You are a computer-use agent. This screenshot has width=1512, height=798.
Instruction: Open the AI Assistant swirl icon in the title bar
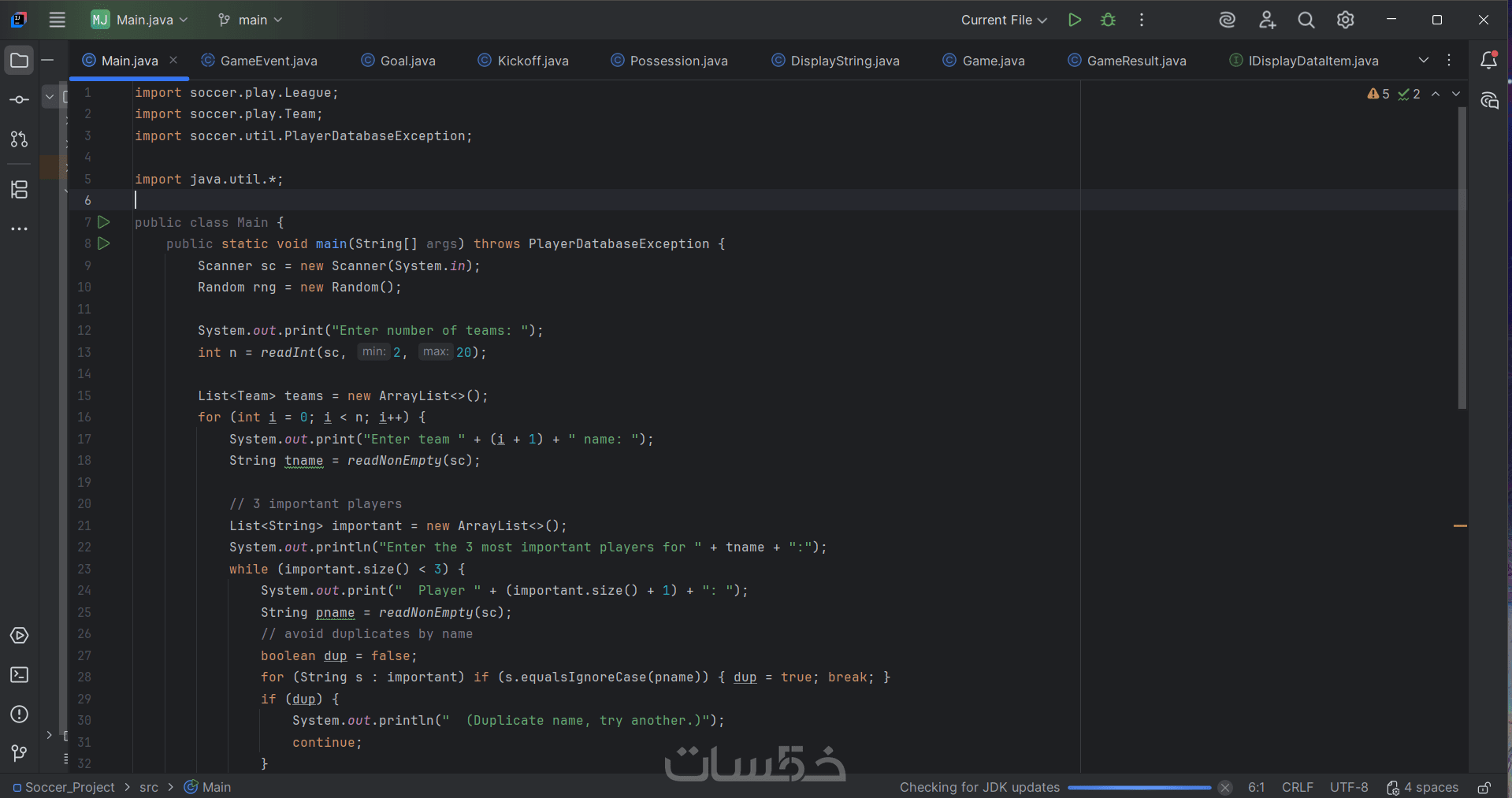[x=1227, y=20]
